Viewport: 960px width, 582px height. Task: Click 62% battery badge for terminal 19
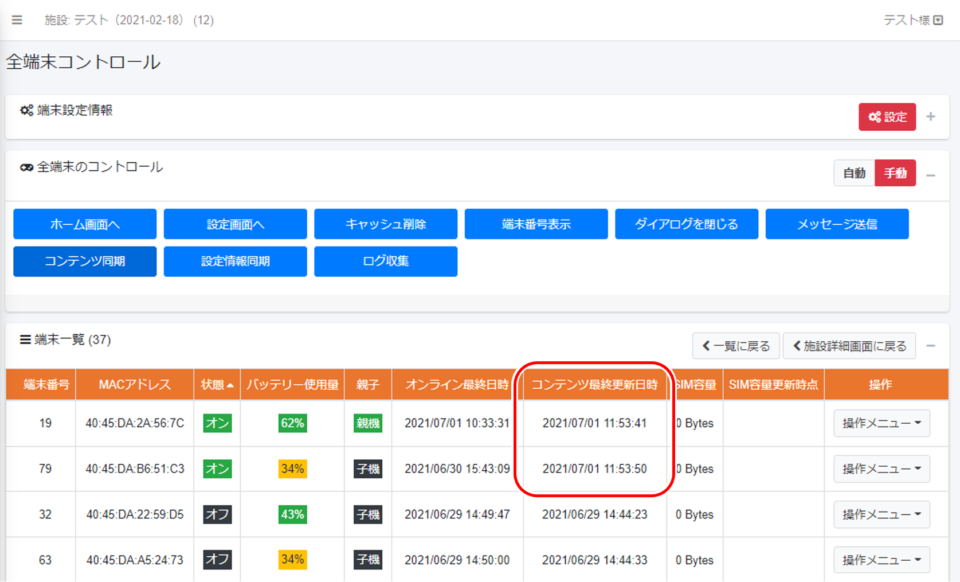coord(292,423)
